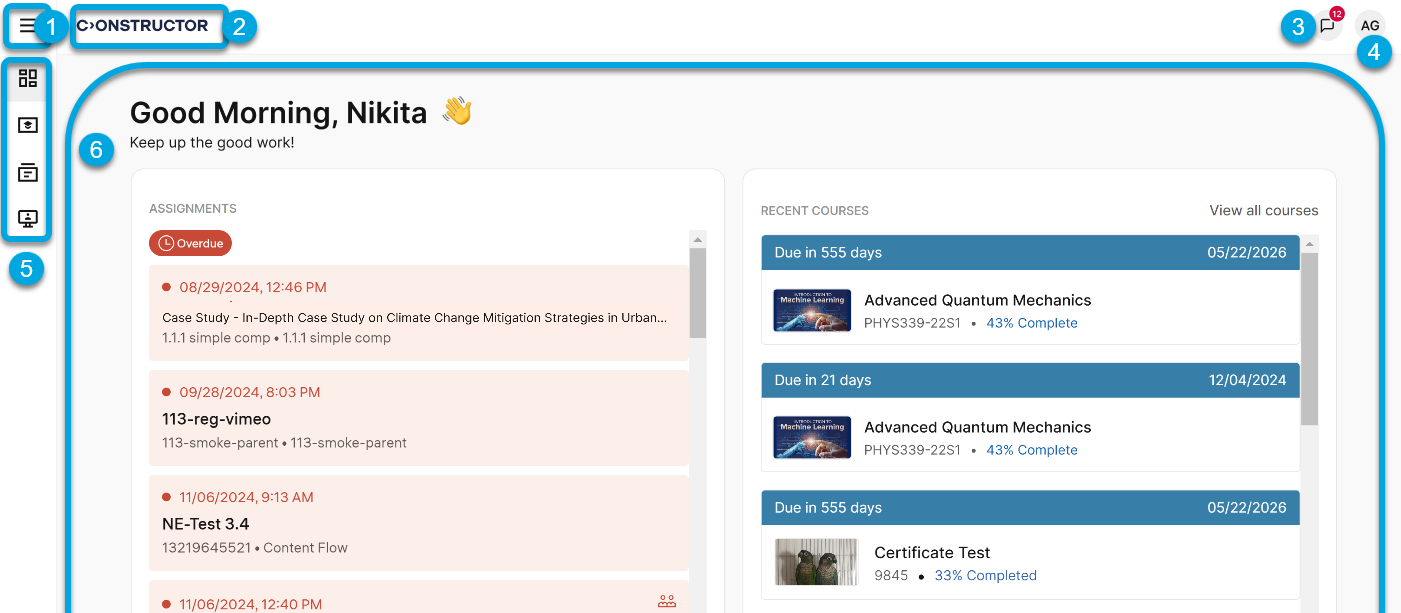Open the messages notification icon
The width and height of the screenshot is (1401, 613).
[x=1327, y=26]
